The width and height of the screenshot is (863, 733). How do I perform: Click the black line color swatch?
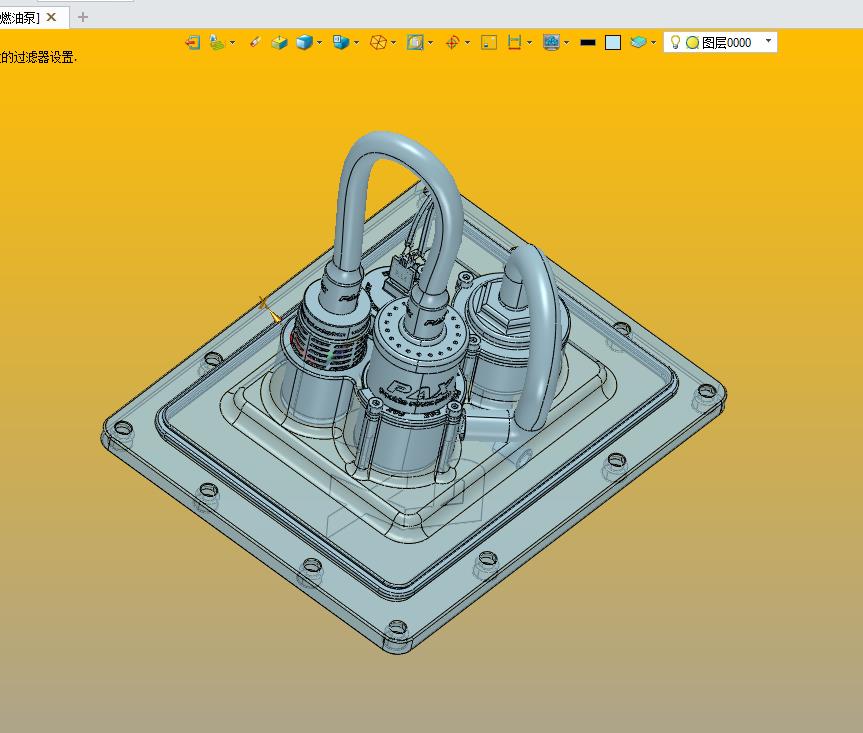coord(588,42)
